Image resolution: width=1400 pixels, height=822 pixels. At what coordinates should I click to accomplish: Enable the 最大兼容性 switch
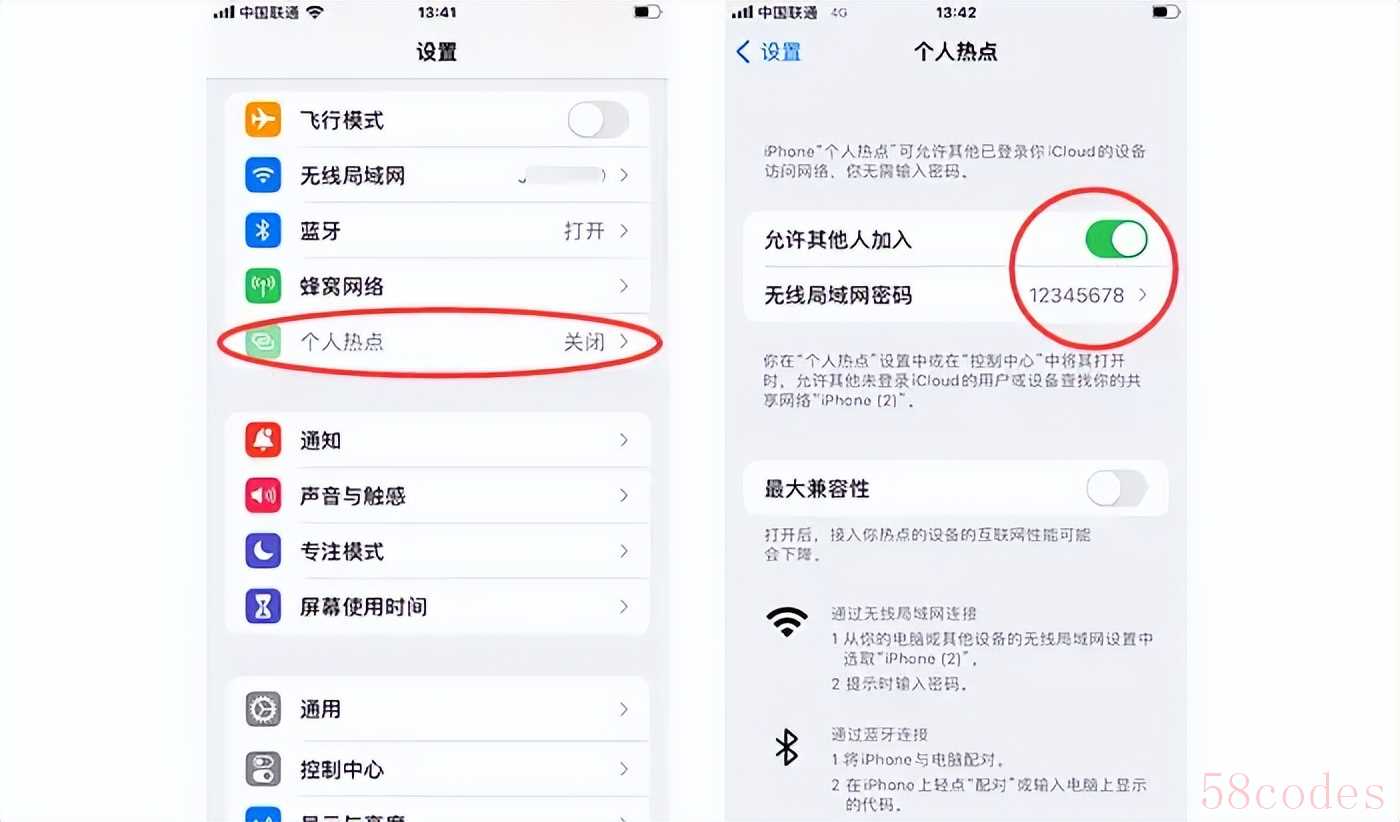pos(1116,489)
